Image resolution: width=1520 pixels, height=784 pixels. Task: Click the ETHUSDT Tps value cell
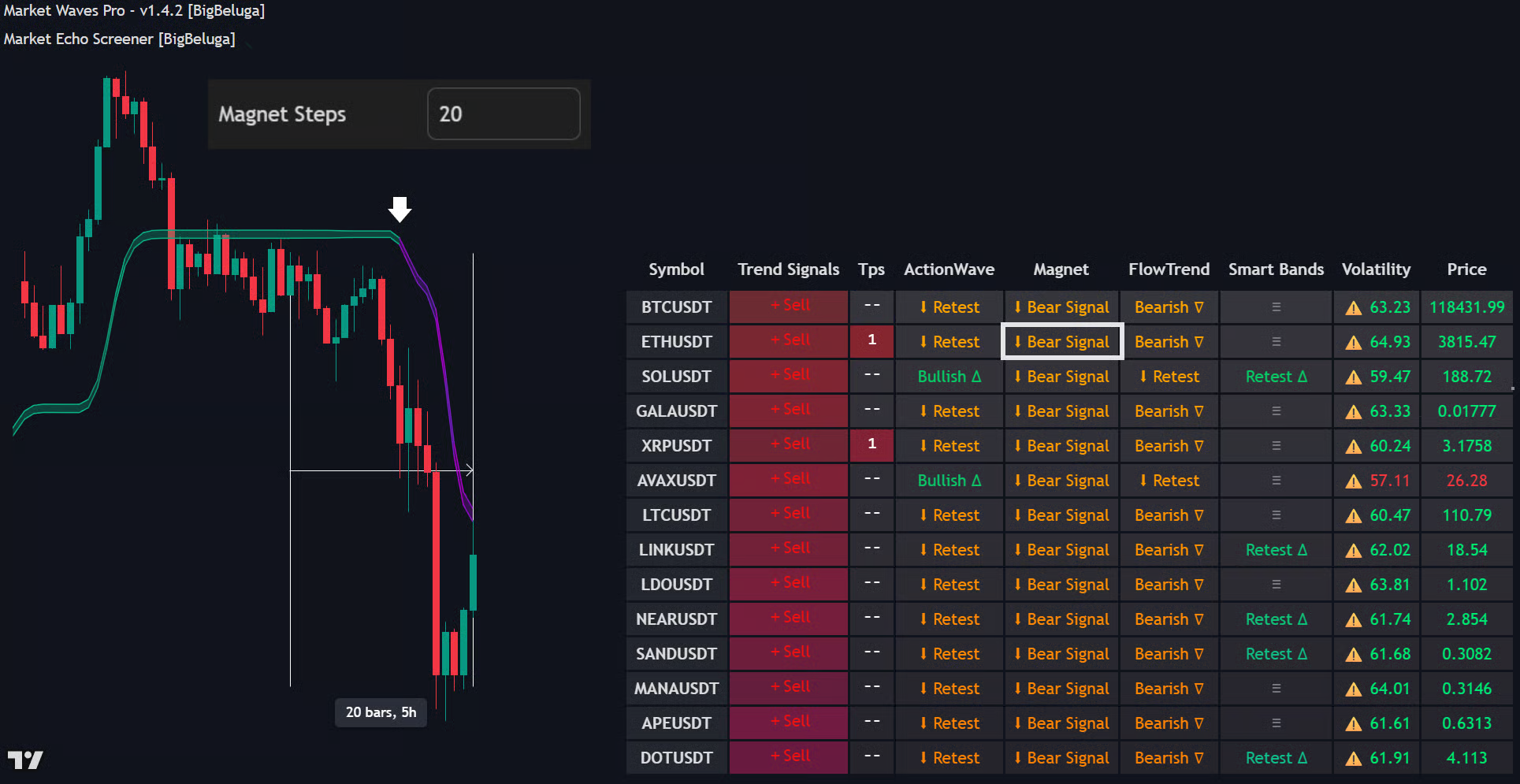[871, 341]
